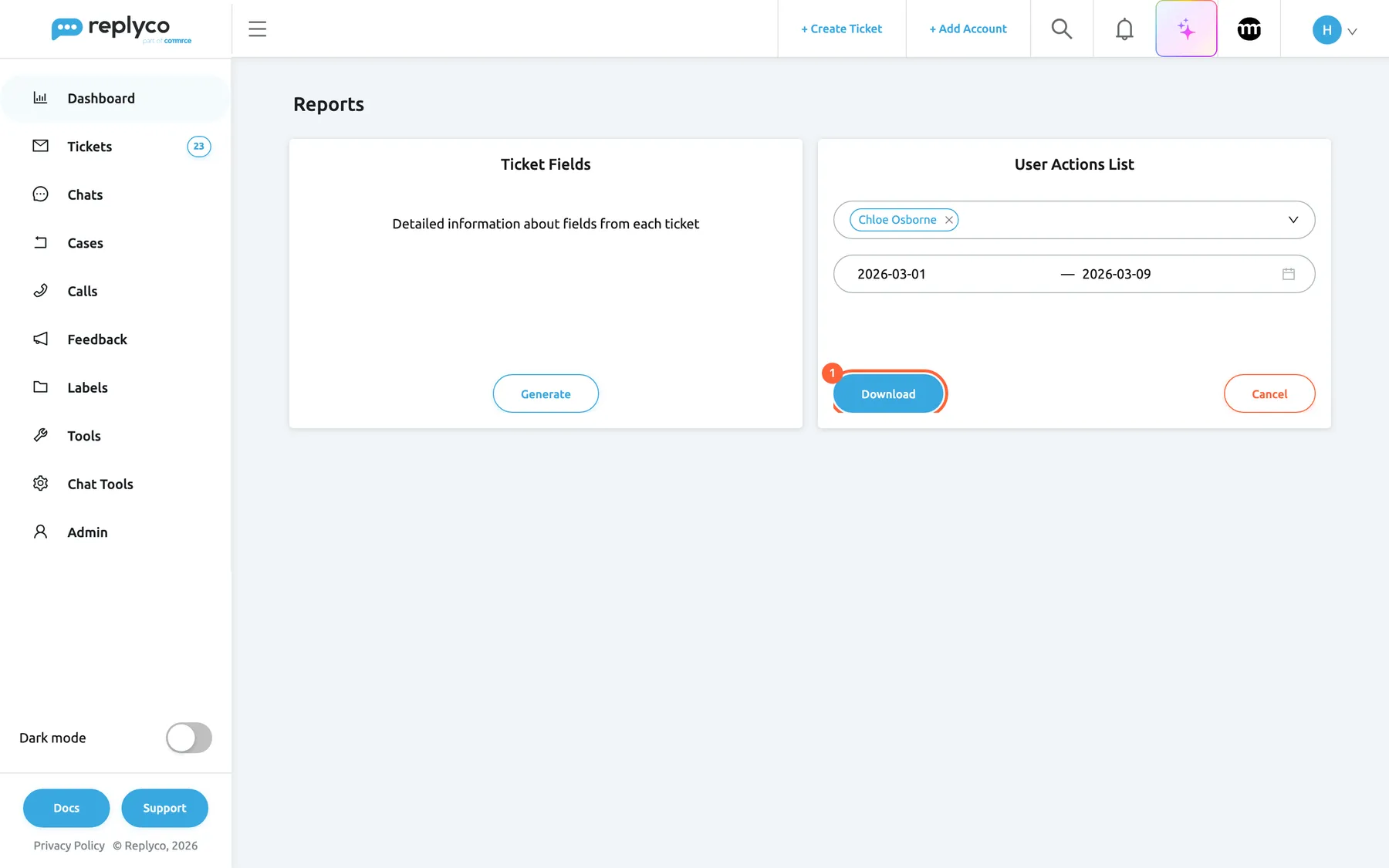1389x868 pixels.
Task: Click the Chat Tools gear icon
Action: (40, 484)
